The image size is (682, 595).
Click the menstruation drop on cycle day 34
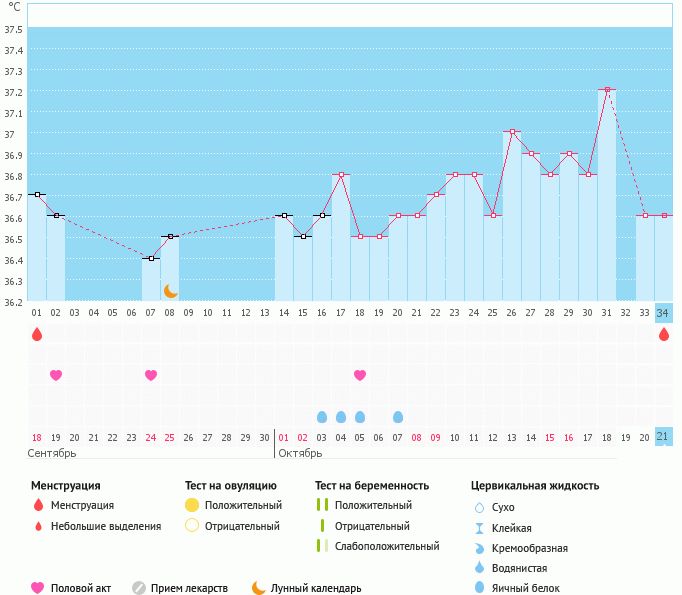(x=664, y=334)
